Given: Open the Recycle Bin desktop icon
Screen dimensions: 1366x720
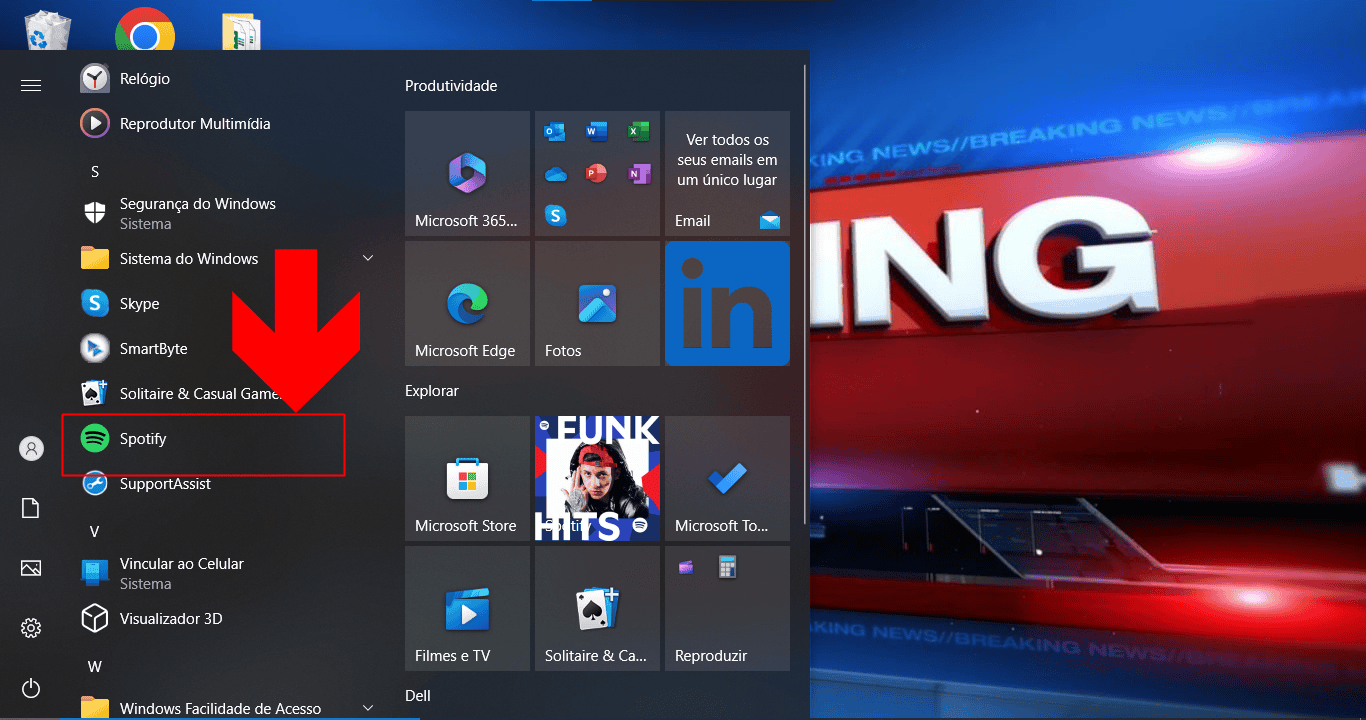Looking at the screenshot, I should tap(47, 30).
